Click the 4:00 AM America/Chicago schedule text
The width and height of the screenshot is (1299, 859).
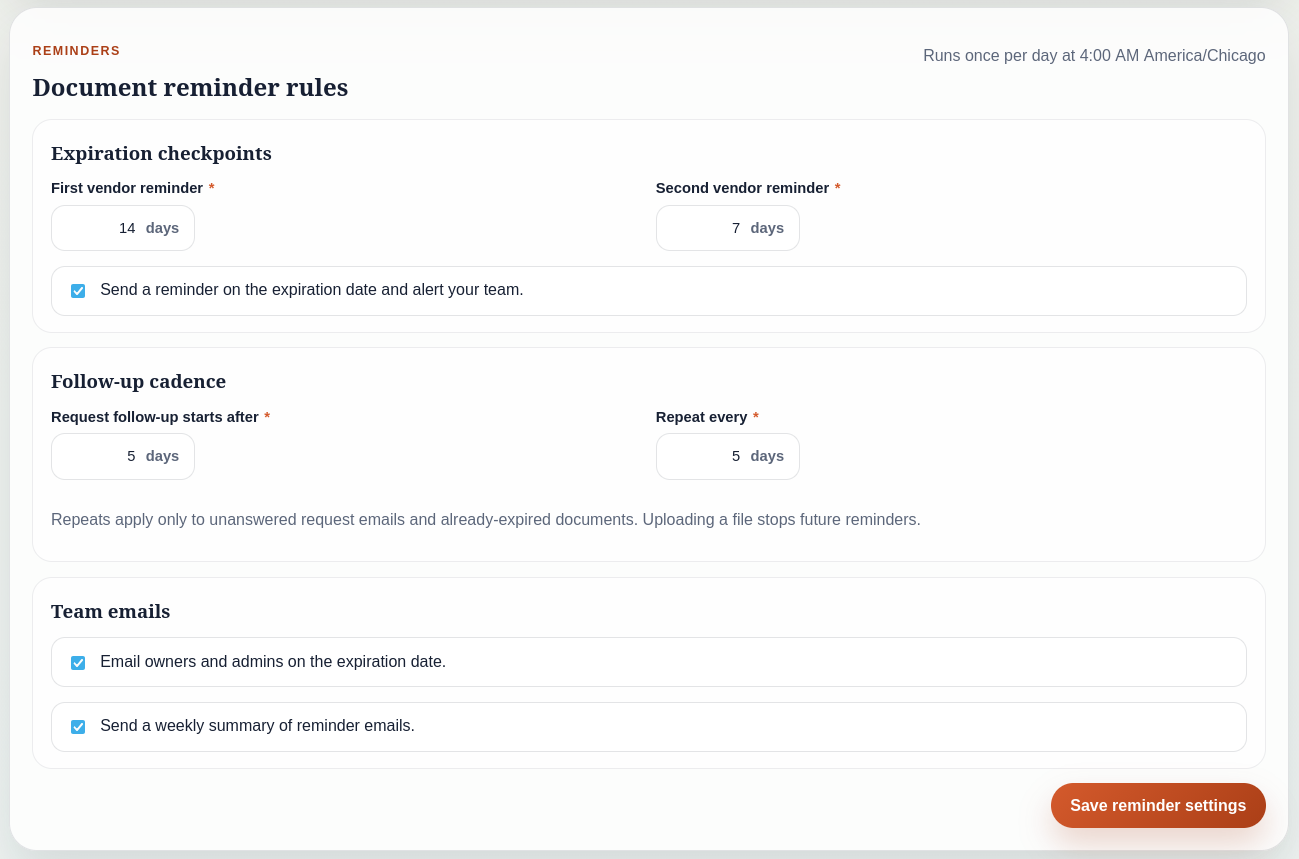click(1094, 56)
